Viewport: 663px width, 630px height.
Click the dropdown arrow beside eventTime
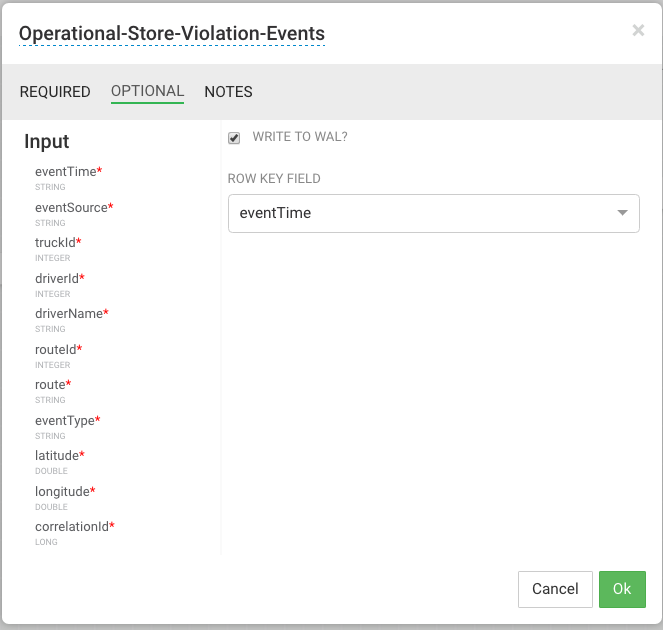622,213
